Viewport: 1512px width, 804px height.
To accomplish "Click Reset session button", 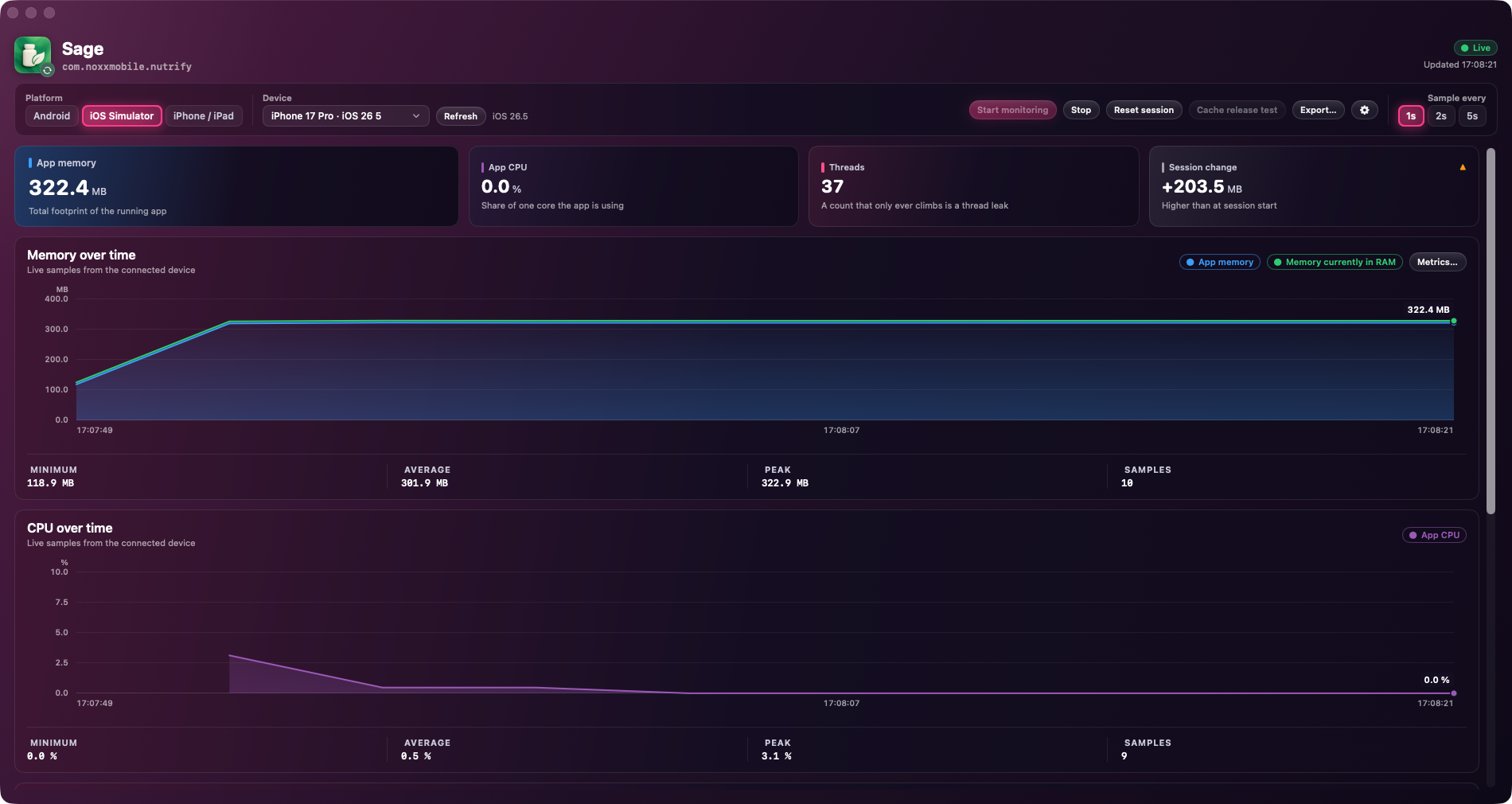I will coord(1144,110).
